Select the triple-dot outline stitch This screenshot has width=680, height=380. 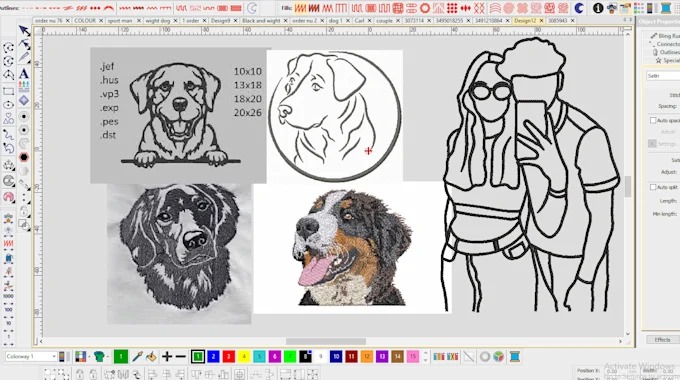[x=95, y=8]
